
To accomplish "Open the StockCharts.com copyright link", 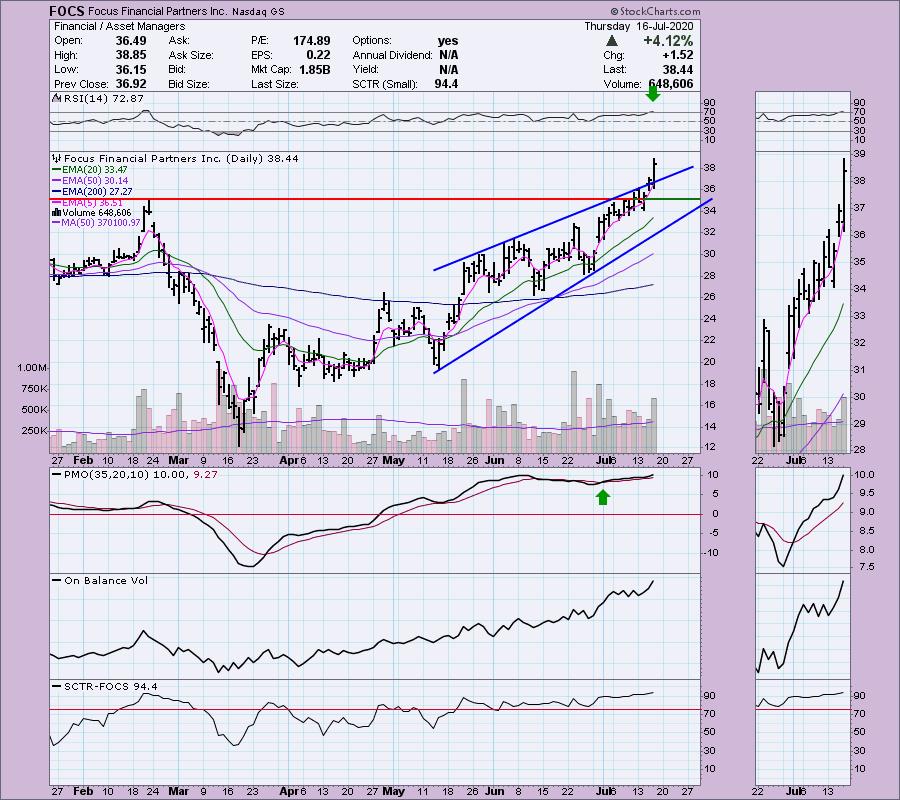I will 655,11.
